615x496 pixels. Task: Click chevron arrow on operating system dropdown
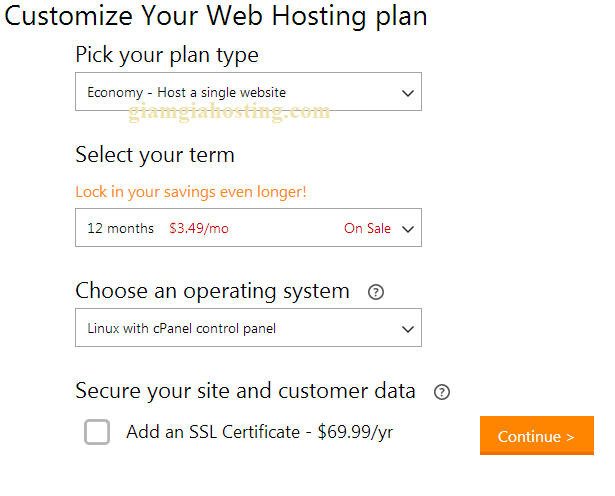point(408,329)
